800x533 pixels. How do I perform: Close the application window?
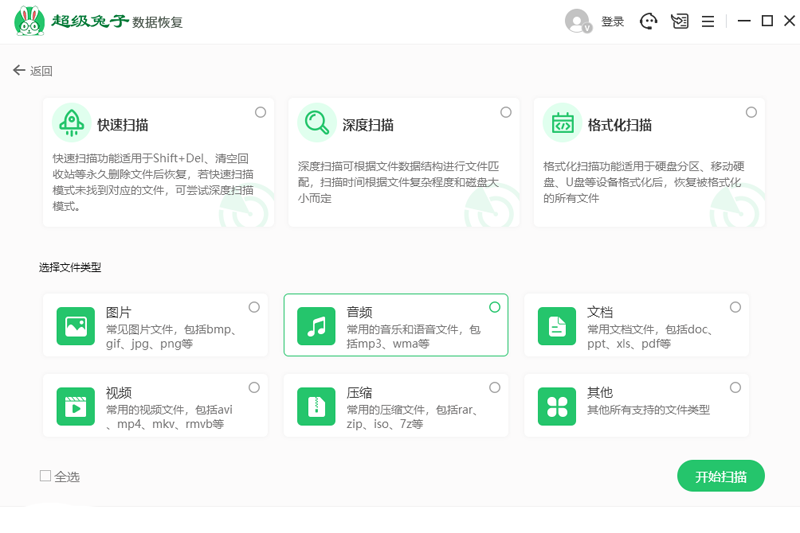[x=789, y=21]
